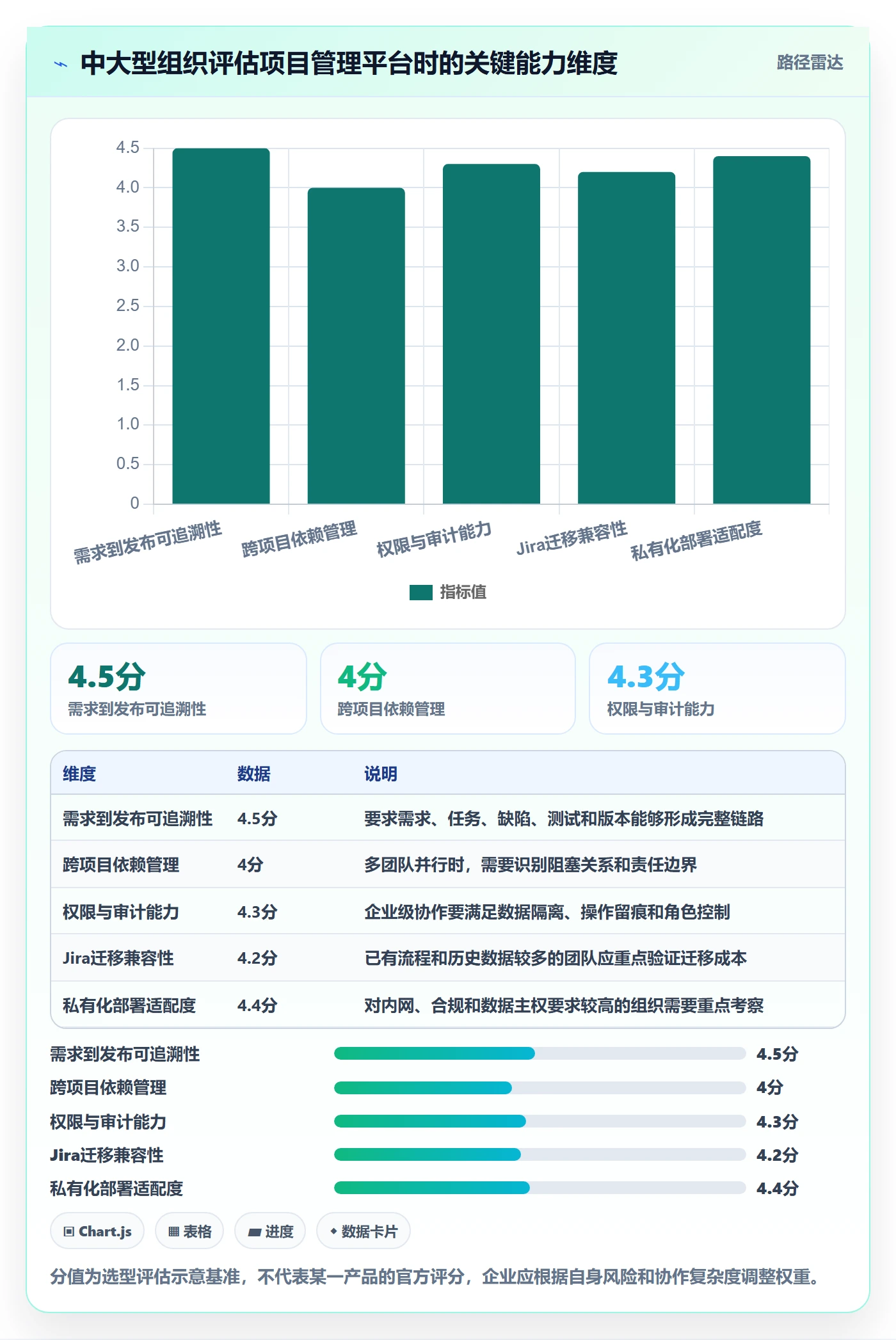Select the 私有化部署适配度 bar in the chart
Screen dimensions: 896x1340
point(762,330)
